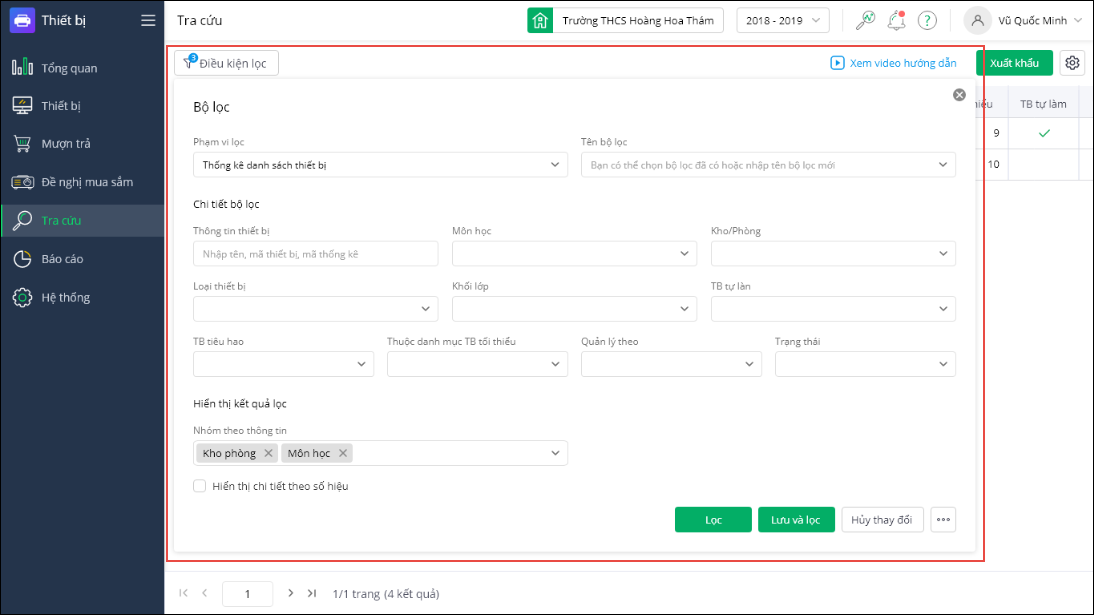Remove the Kho phòng tag
Viewport: 1094px width, 615px height.
click(x=268, y=453)
